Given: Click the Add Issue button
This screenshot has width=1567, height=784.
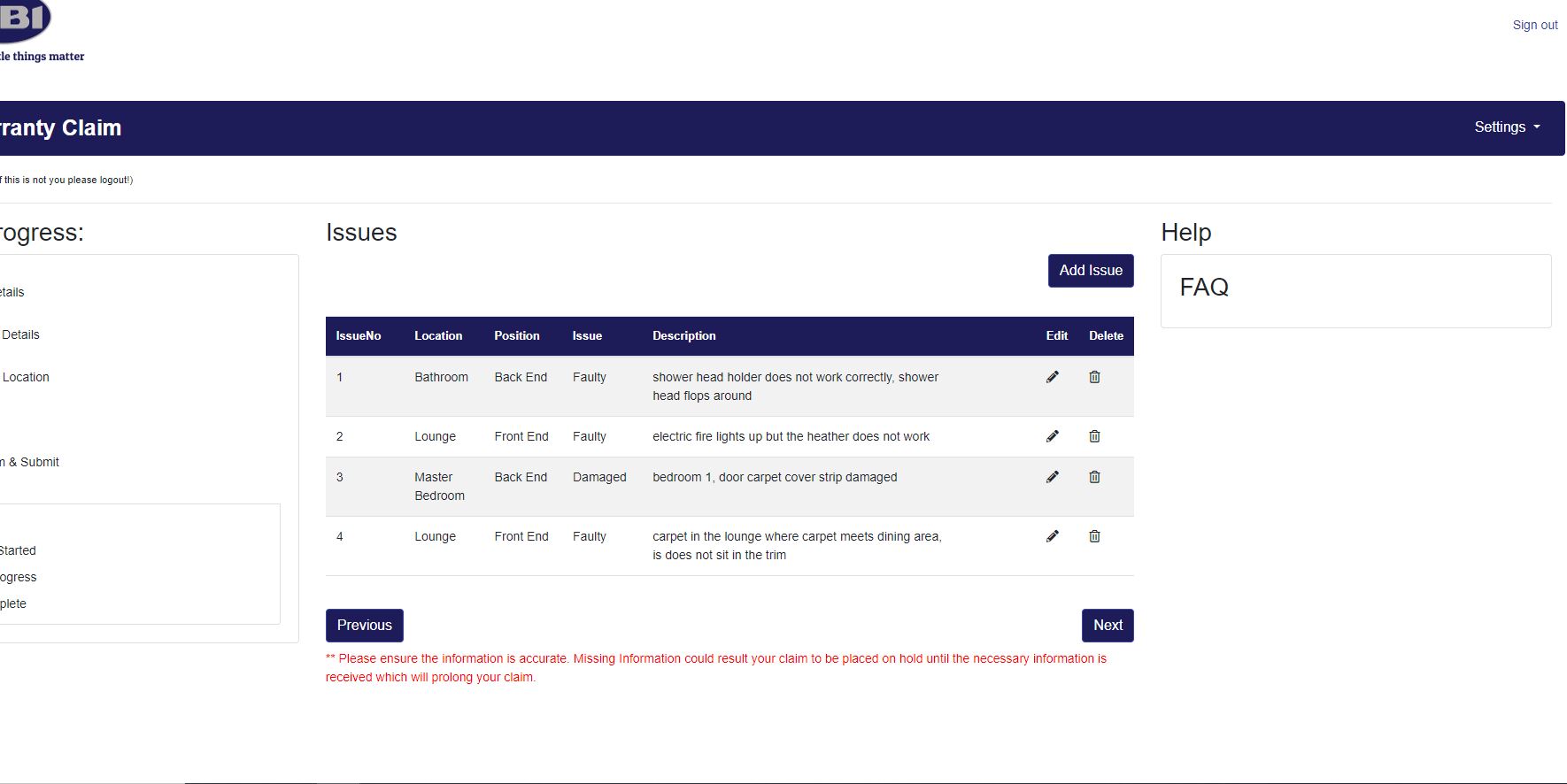Looking at the screenshot, I should (1091, 271).
